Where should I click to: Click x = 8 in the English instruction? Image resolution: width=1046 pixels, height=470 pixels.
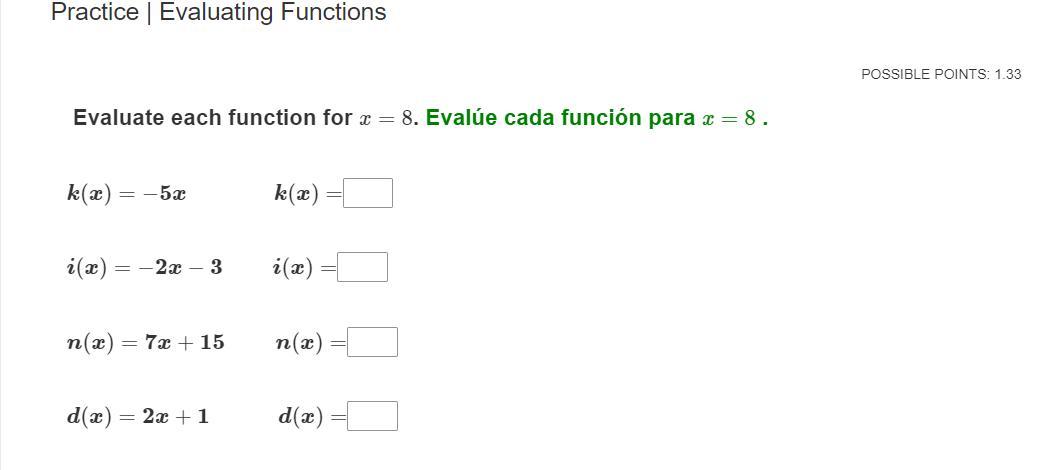pos(386,118)
